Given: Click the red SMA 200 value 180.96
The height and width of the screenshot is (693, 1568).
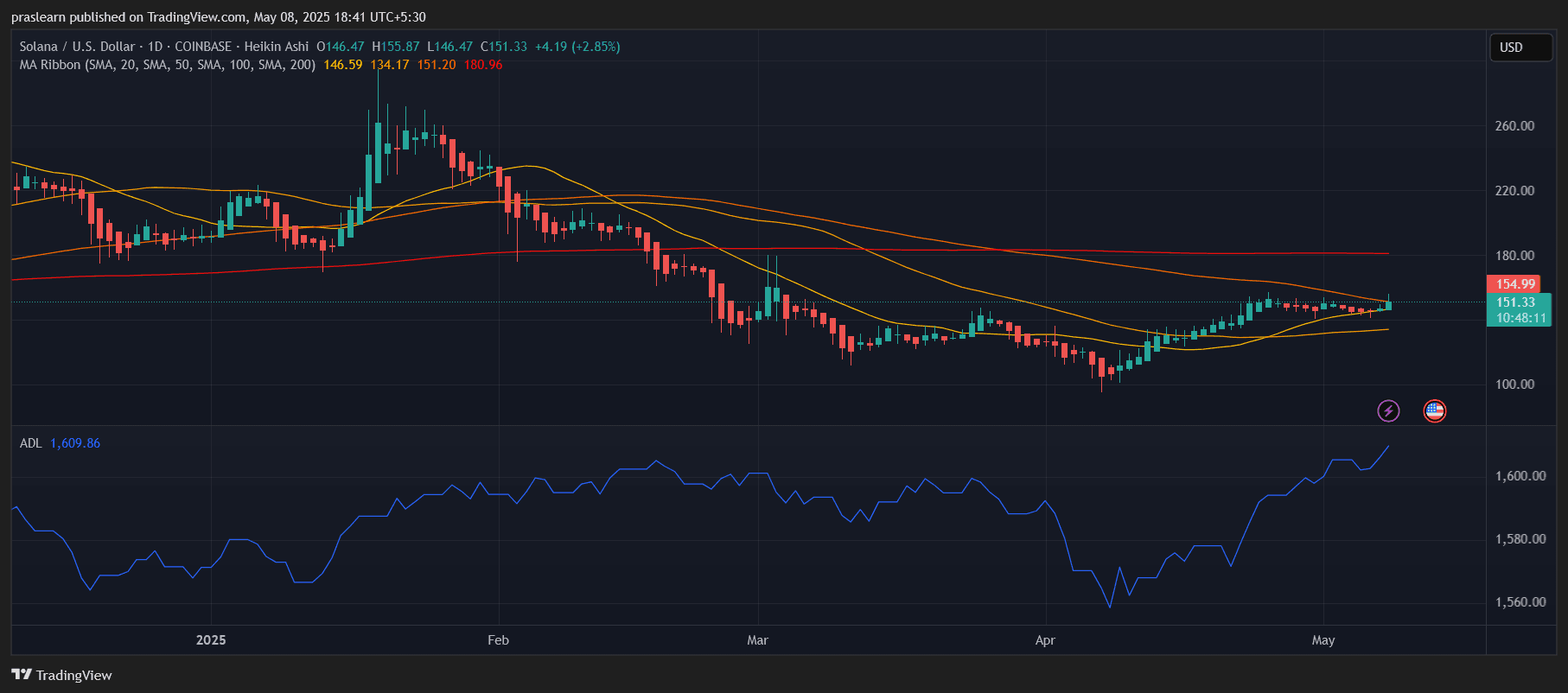Looking at the screenshot, I should (482, 65).
